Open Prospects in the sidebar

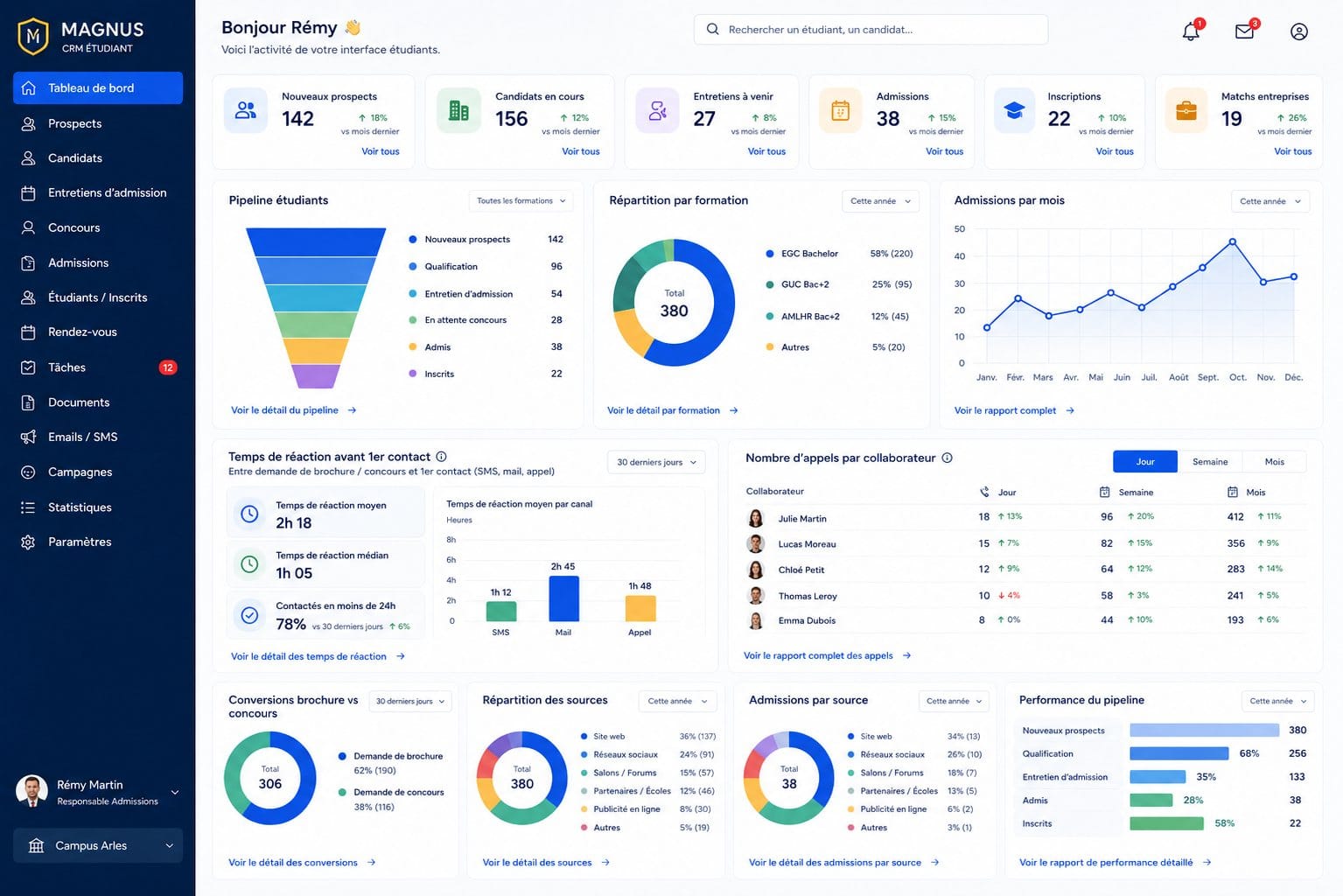pos(98,123)
